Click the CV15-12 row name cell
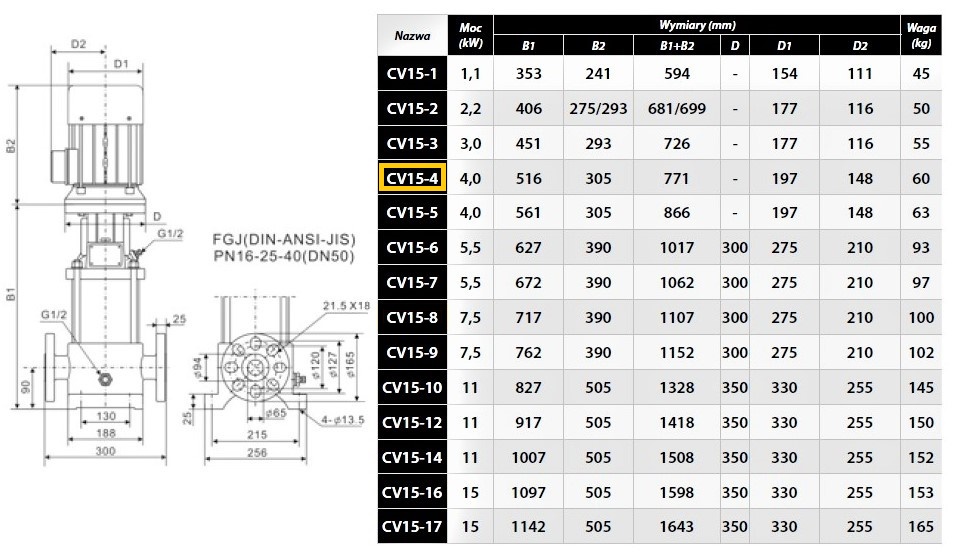960x557 pixels. coord(412,422)
